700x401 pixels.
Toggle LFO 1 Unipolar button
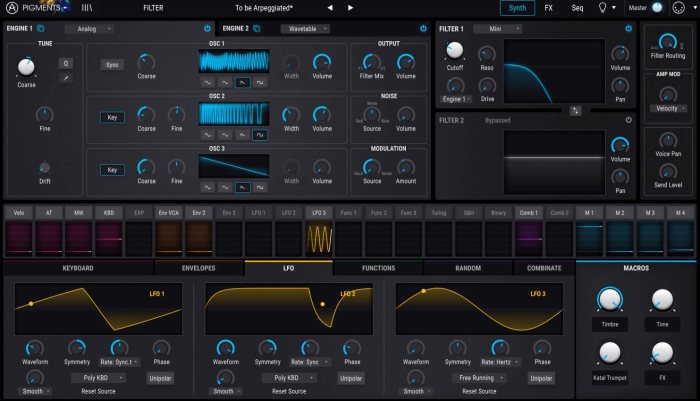click(x=160, y=378)
